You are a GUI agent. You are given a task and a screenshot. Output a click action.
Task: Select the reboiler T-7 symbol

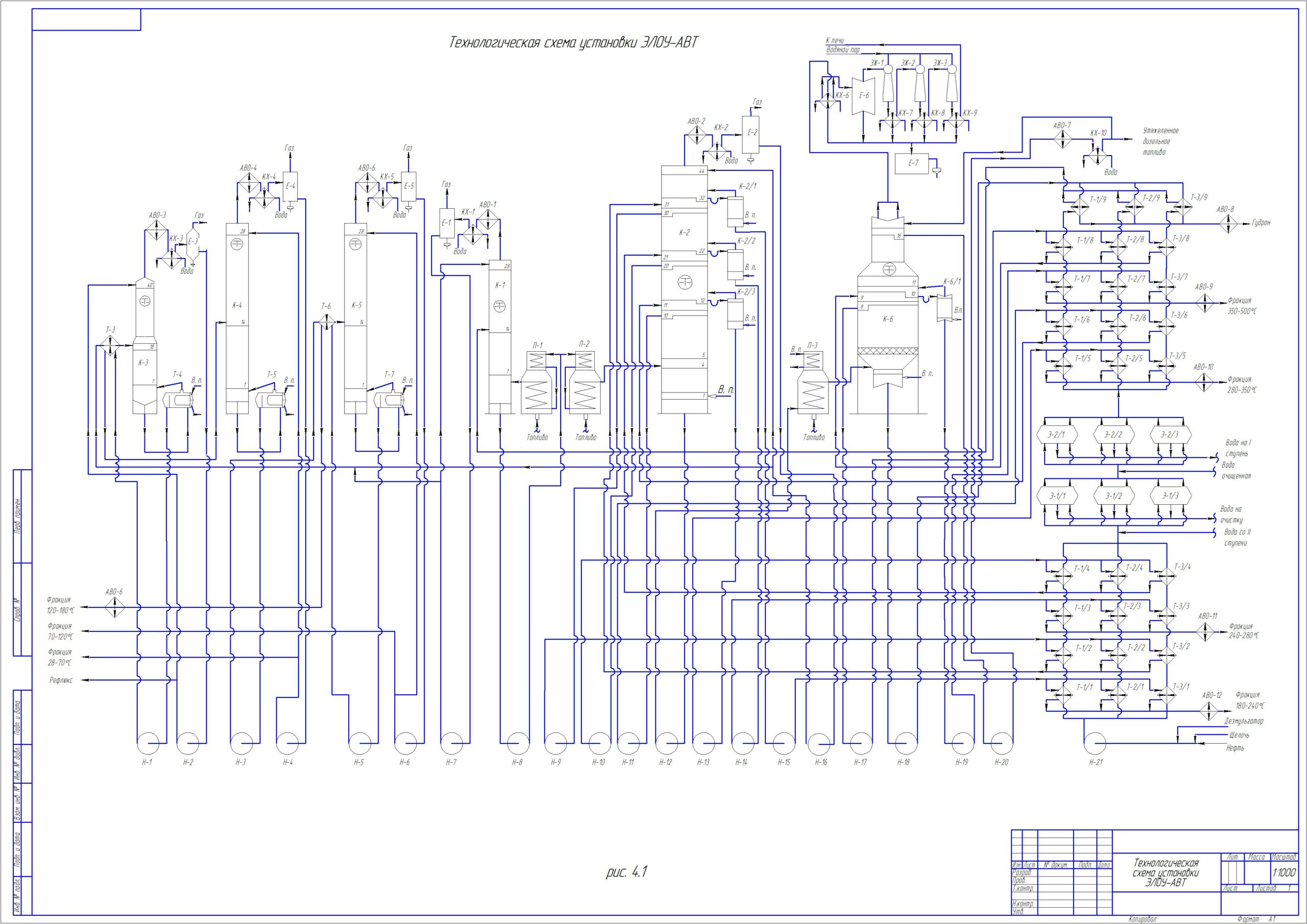[389, 400]
